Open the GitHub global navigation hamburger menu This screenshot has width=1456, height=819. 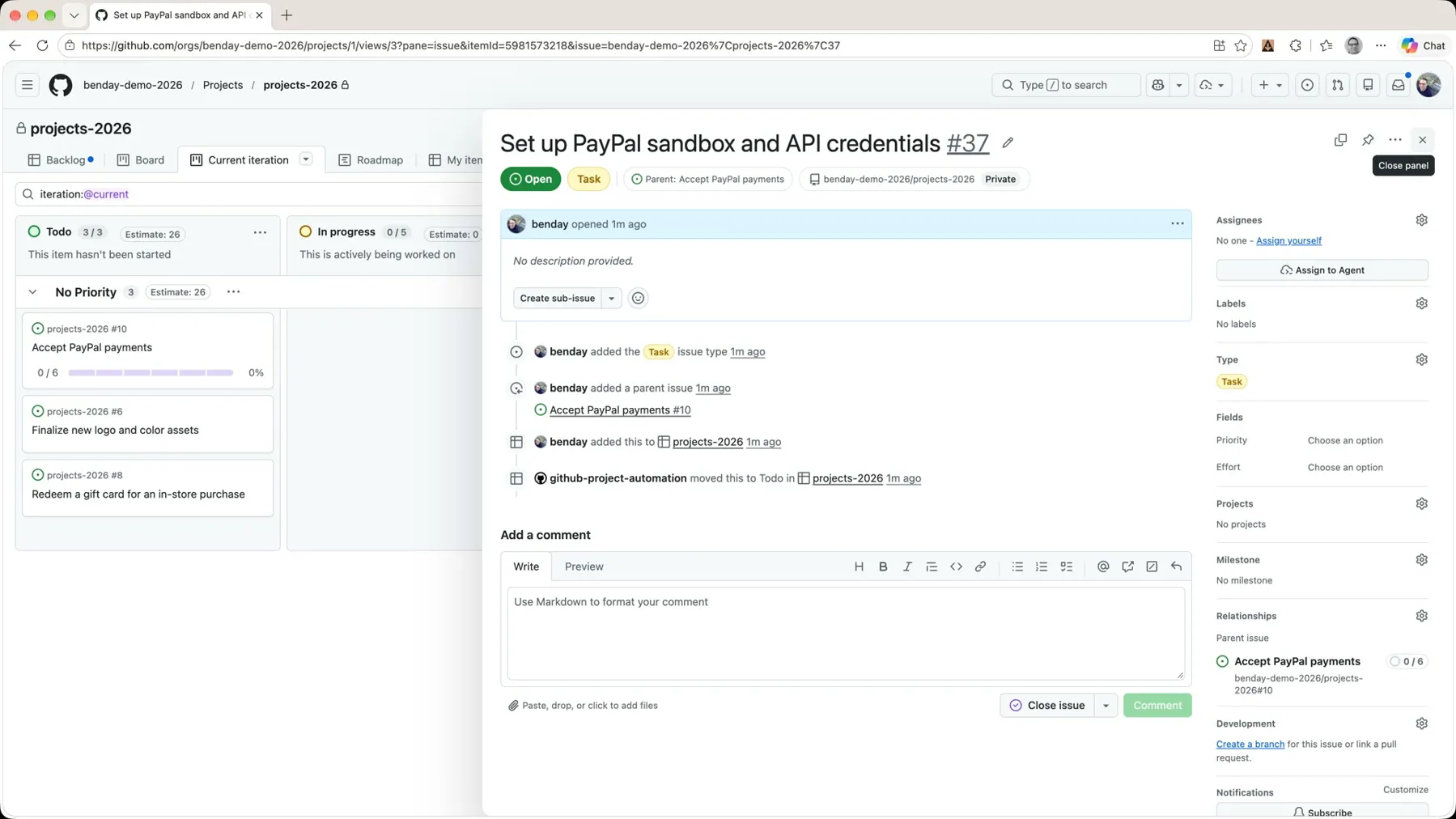28,85
